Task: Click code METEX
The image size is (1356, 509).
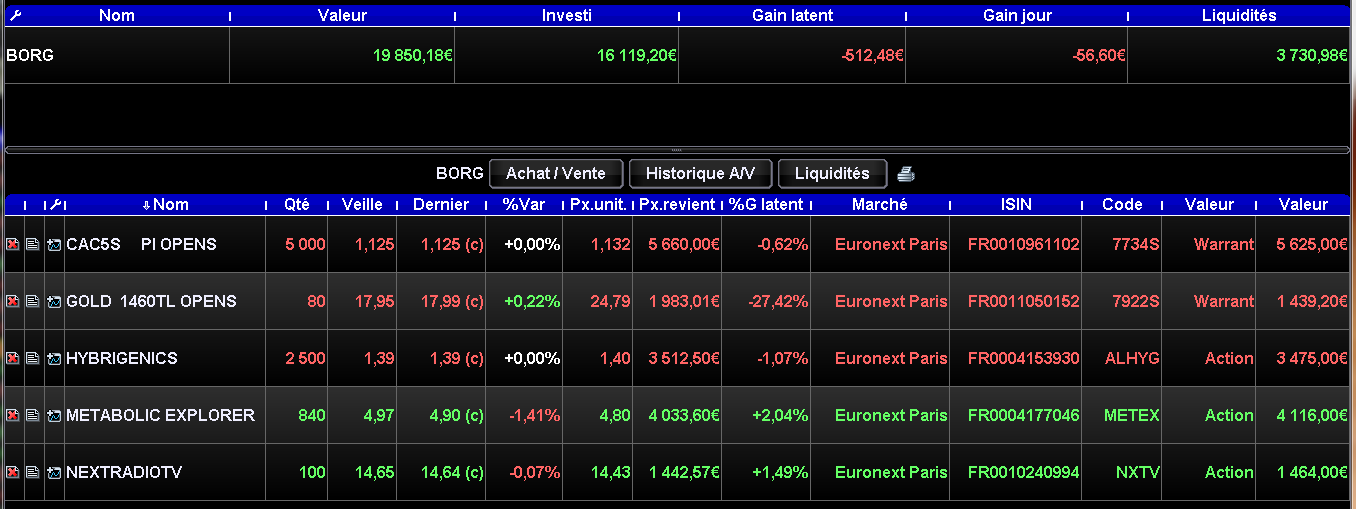Action: click(x=1132, y=416)
